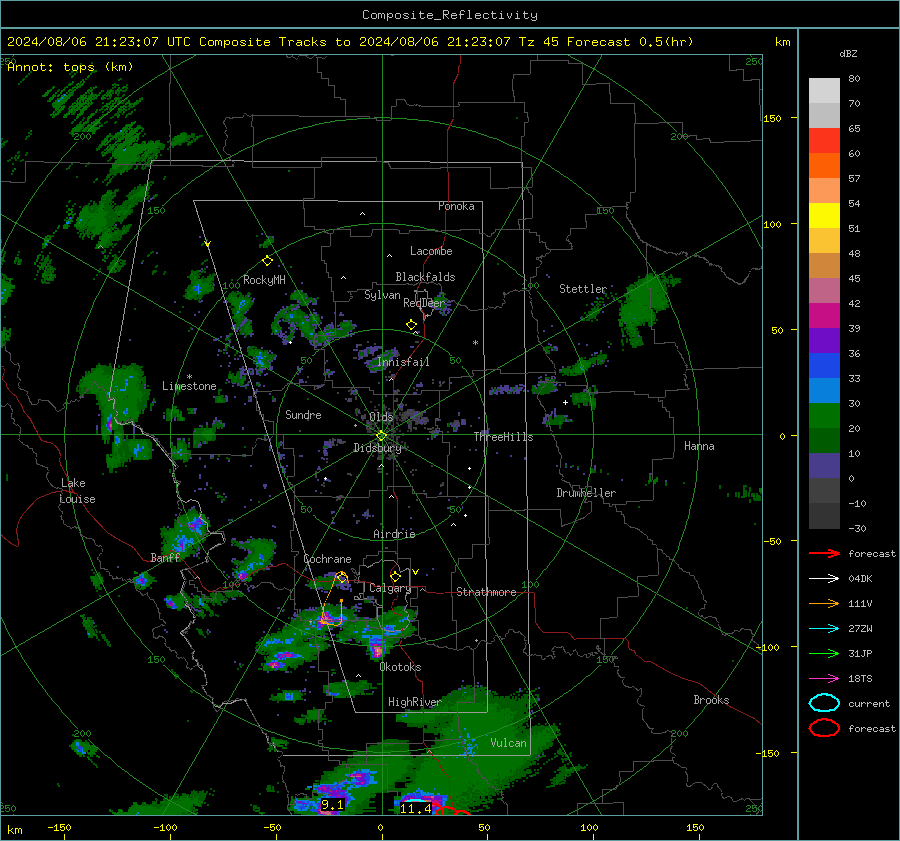
Task: Click the Sylvan label
Action: 382,295
